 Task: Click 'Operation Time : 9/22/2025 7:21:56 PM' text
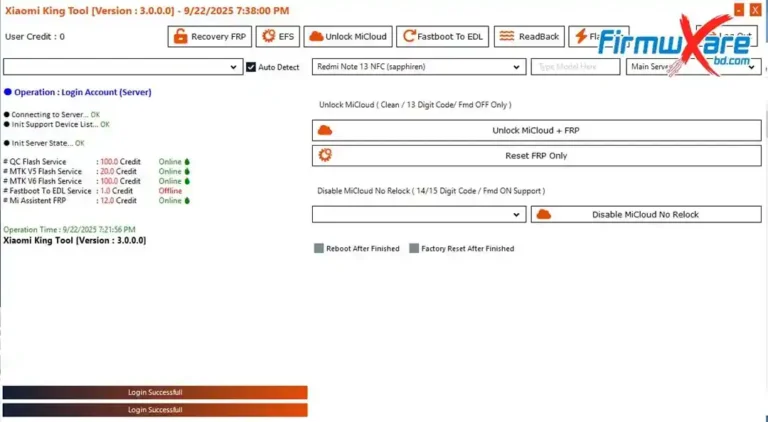tap(69, 230)
